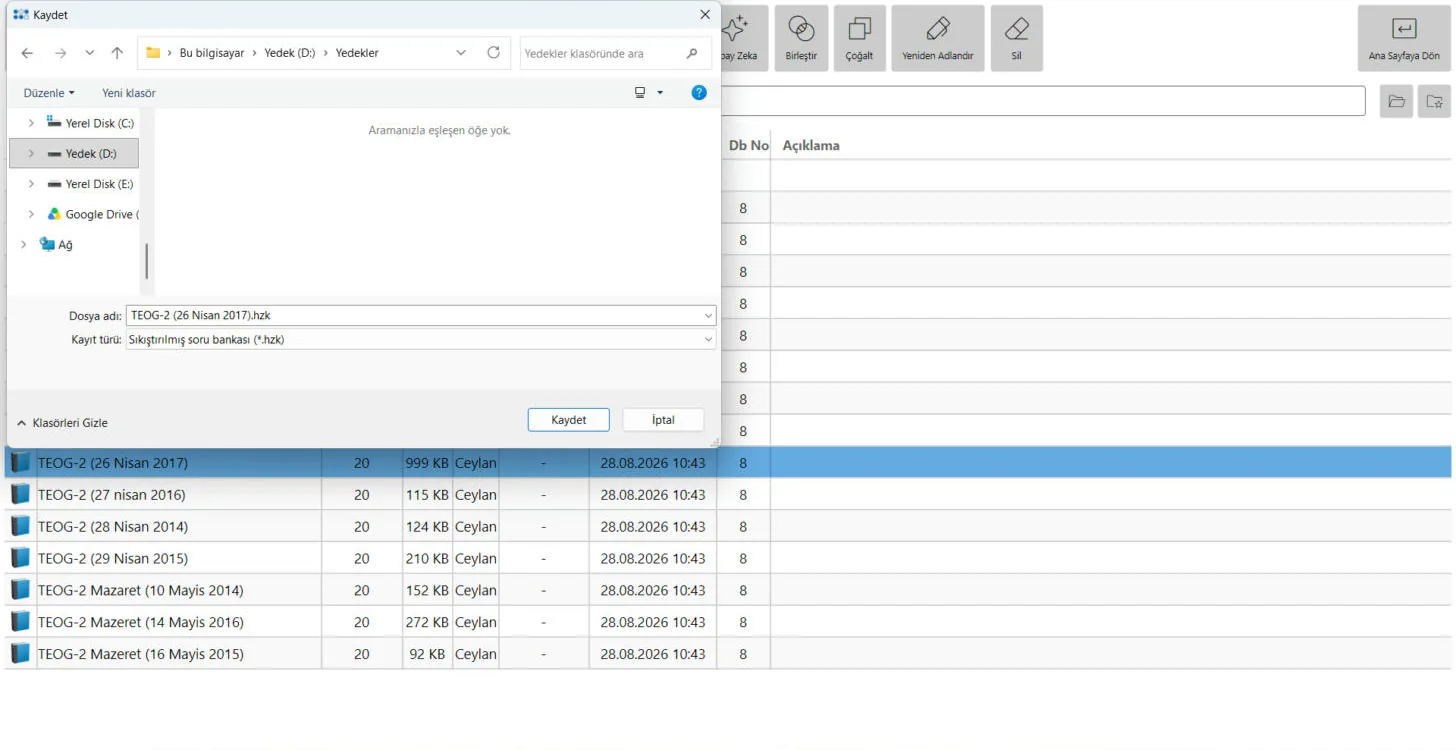The height and width of the screenshot is (750, 1456).
Task: Click the navigation pane vertical scrollbar
Action: (146, 261)
